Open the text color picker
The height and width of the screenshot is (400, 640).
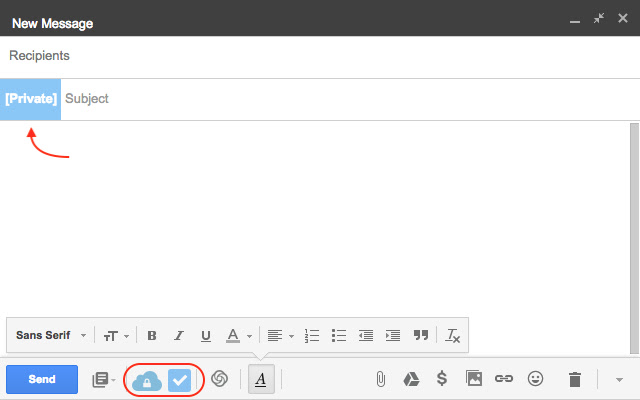[x=239, y=336]
